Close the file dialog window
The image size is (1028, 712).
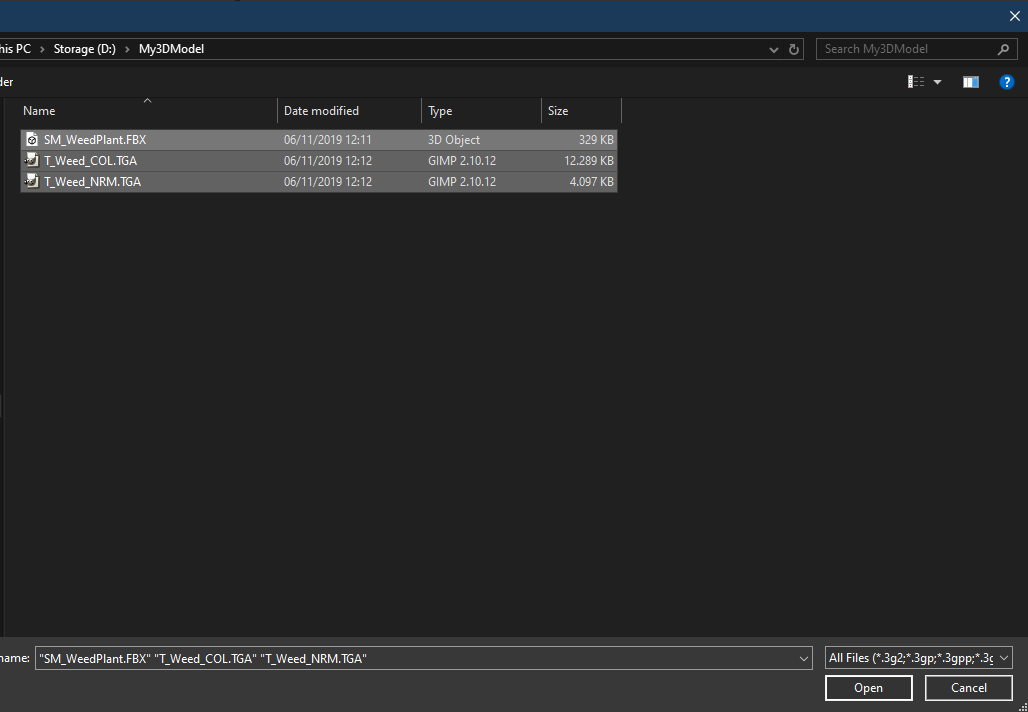[1014, 16]
